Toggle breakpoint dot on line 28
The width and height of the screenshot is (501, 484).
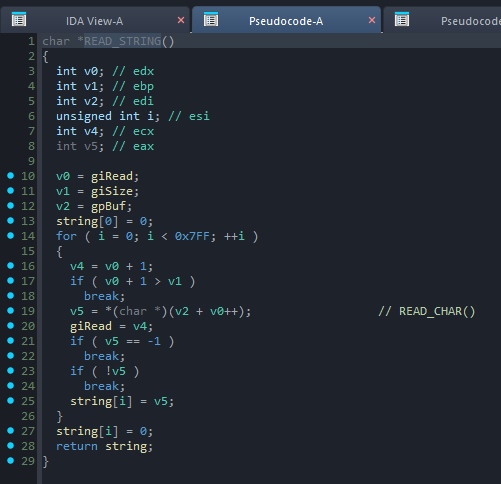click(10, 445)
